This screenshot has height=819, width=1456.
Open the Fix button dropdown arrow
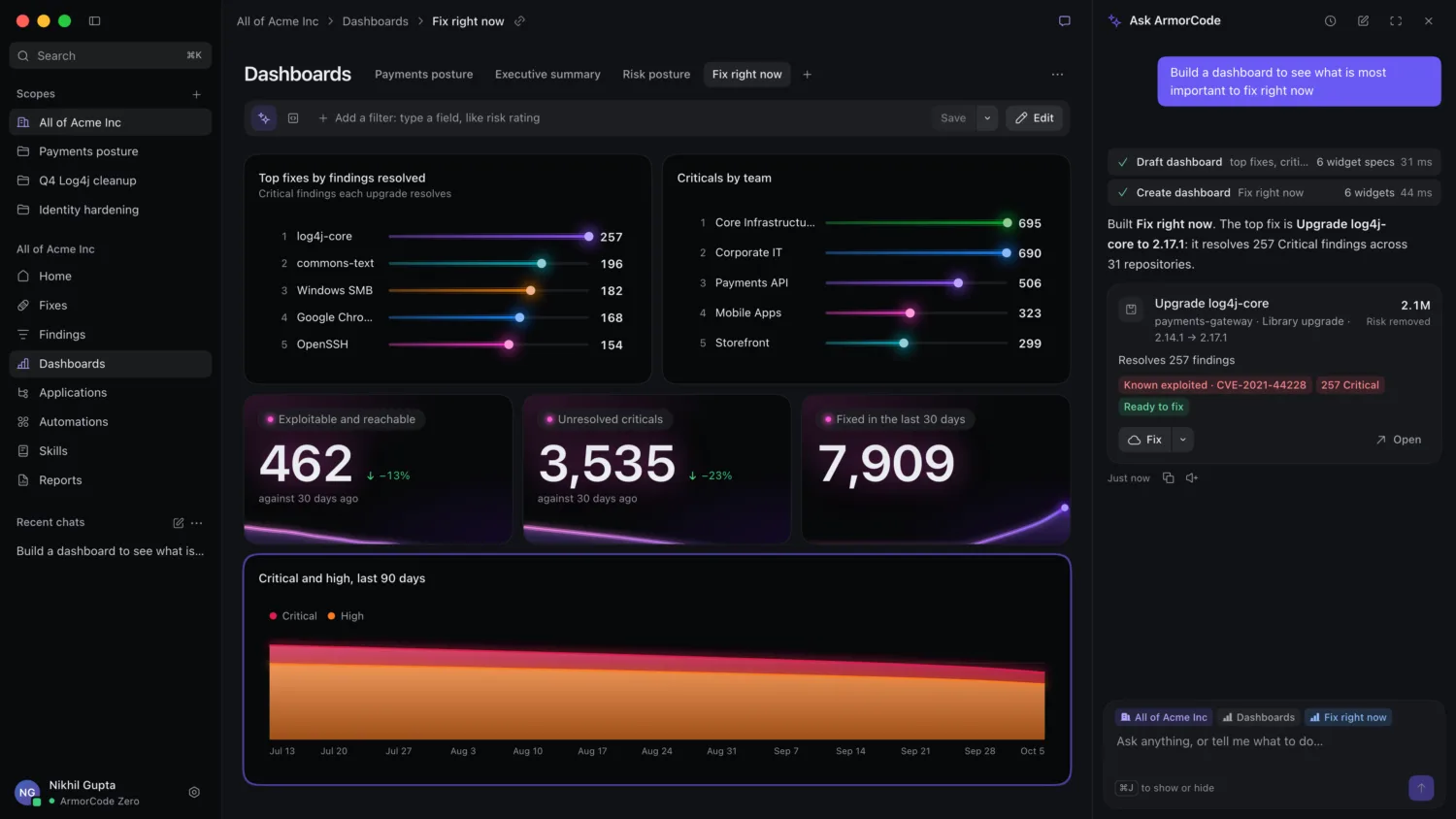1182,440
